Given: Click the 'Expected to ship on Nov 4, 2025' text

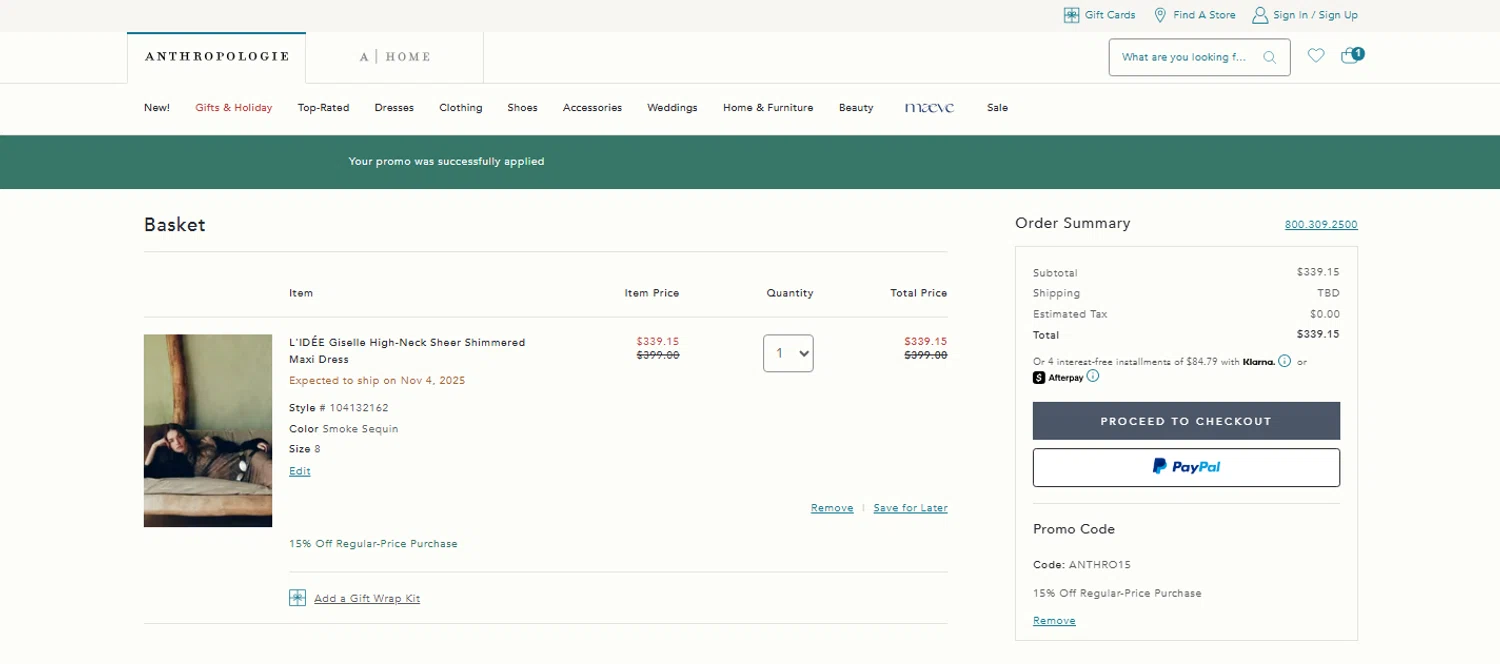Looking at the screenshot, I should tap(377, 381).
